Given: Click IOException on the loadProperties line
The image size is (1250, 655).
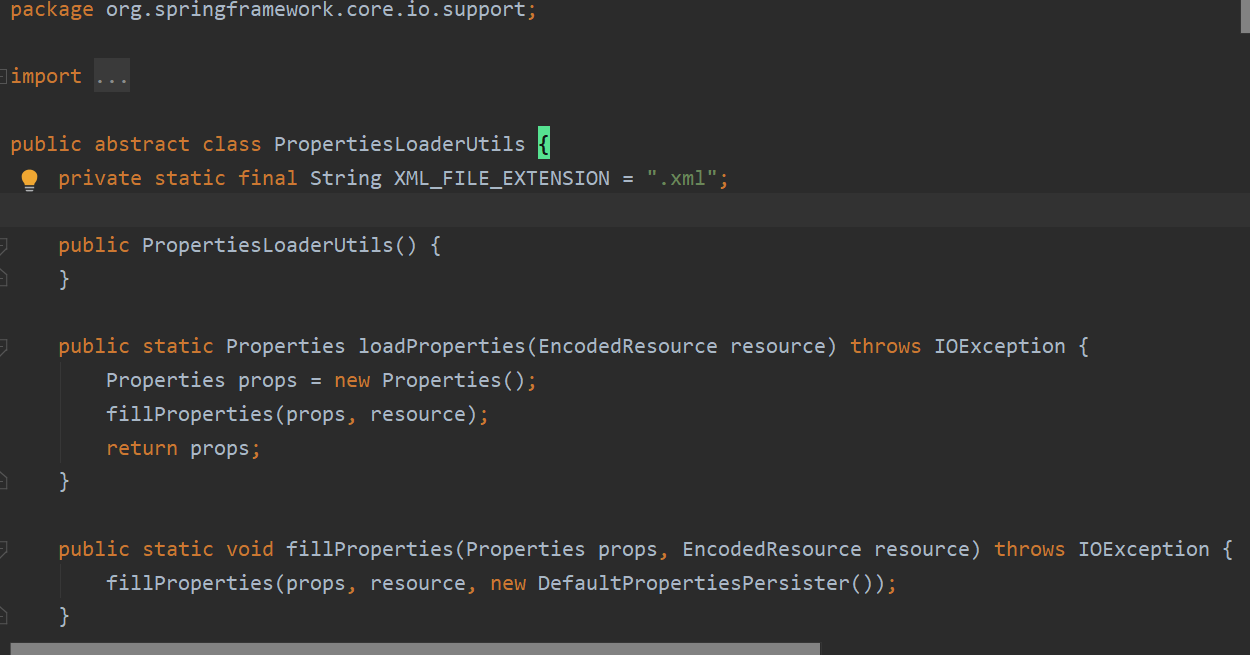Looking at the screenshot, I should click(x=1000, y=346).
